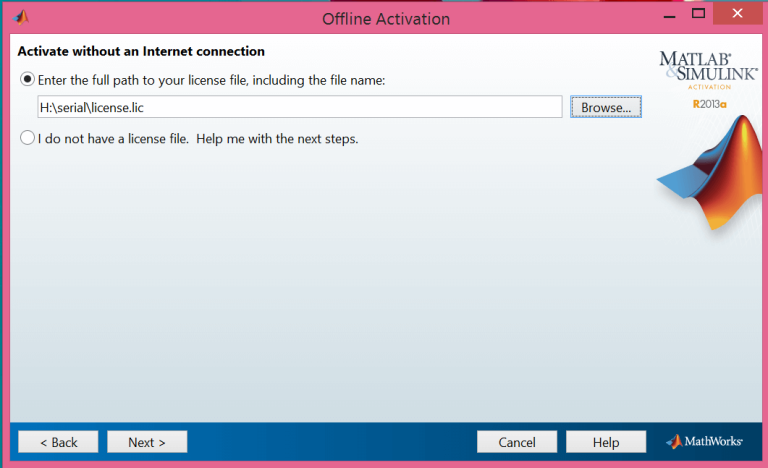768x468 pixels.
Task: Go to the previous step with < Back
Action: click(58, 442)
